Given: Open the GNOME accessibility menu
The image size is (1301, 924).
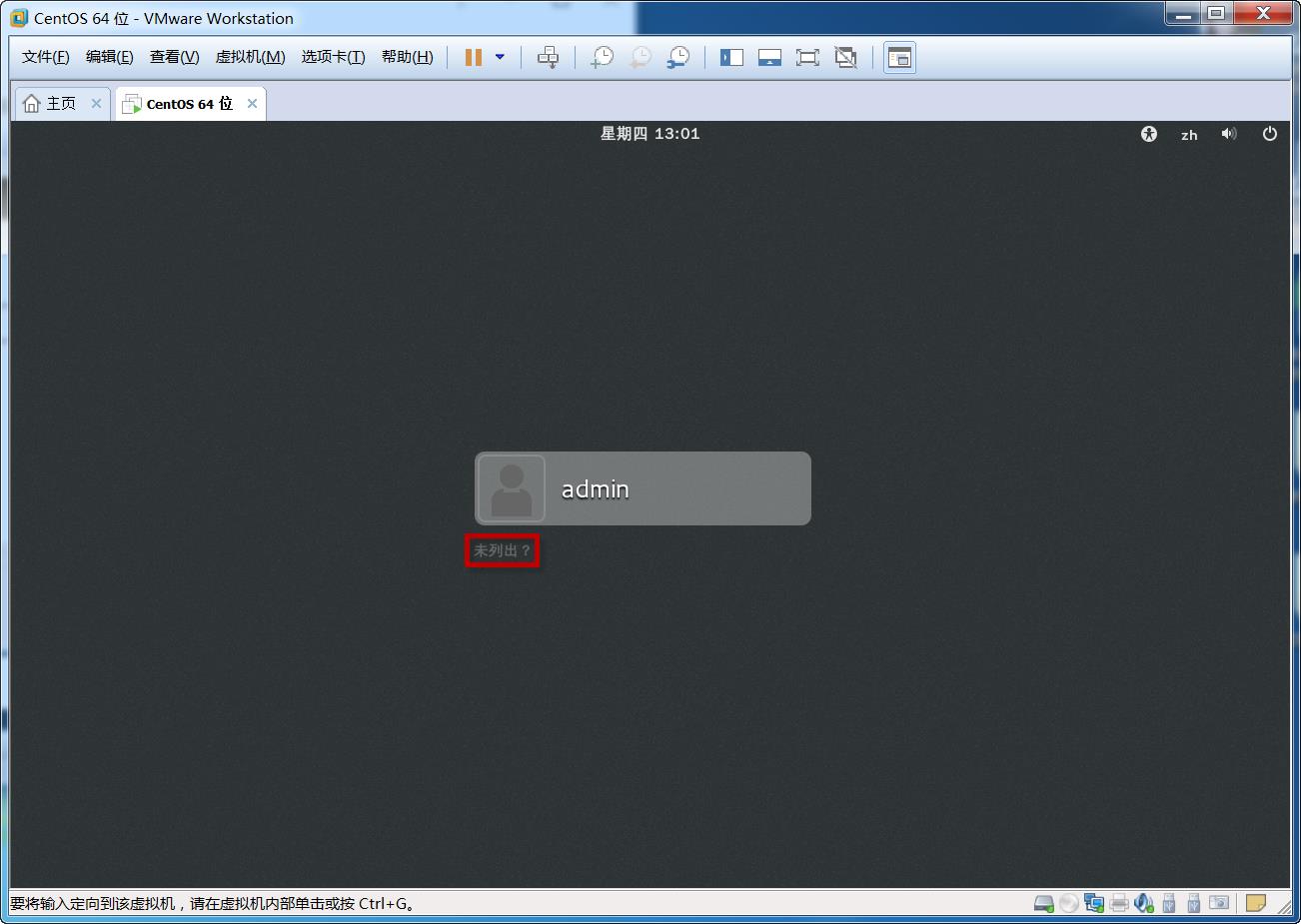Looking at the screenshot, I should [1149, 134].
